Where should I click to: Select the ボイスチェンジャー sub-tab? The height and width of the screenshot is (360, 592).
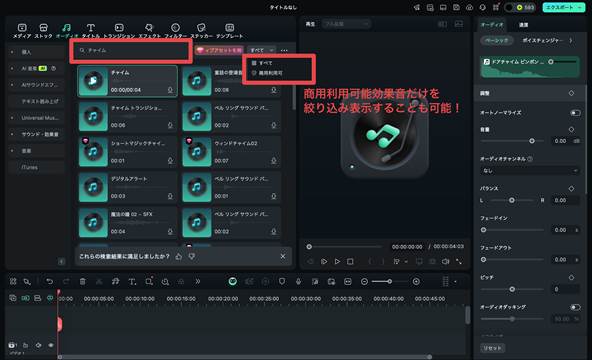click(x=542, y=40)
